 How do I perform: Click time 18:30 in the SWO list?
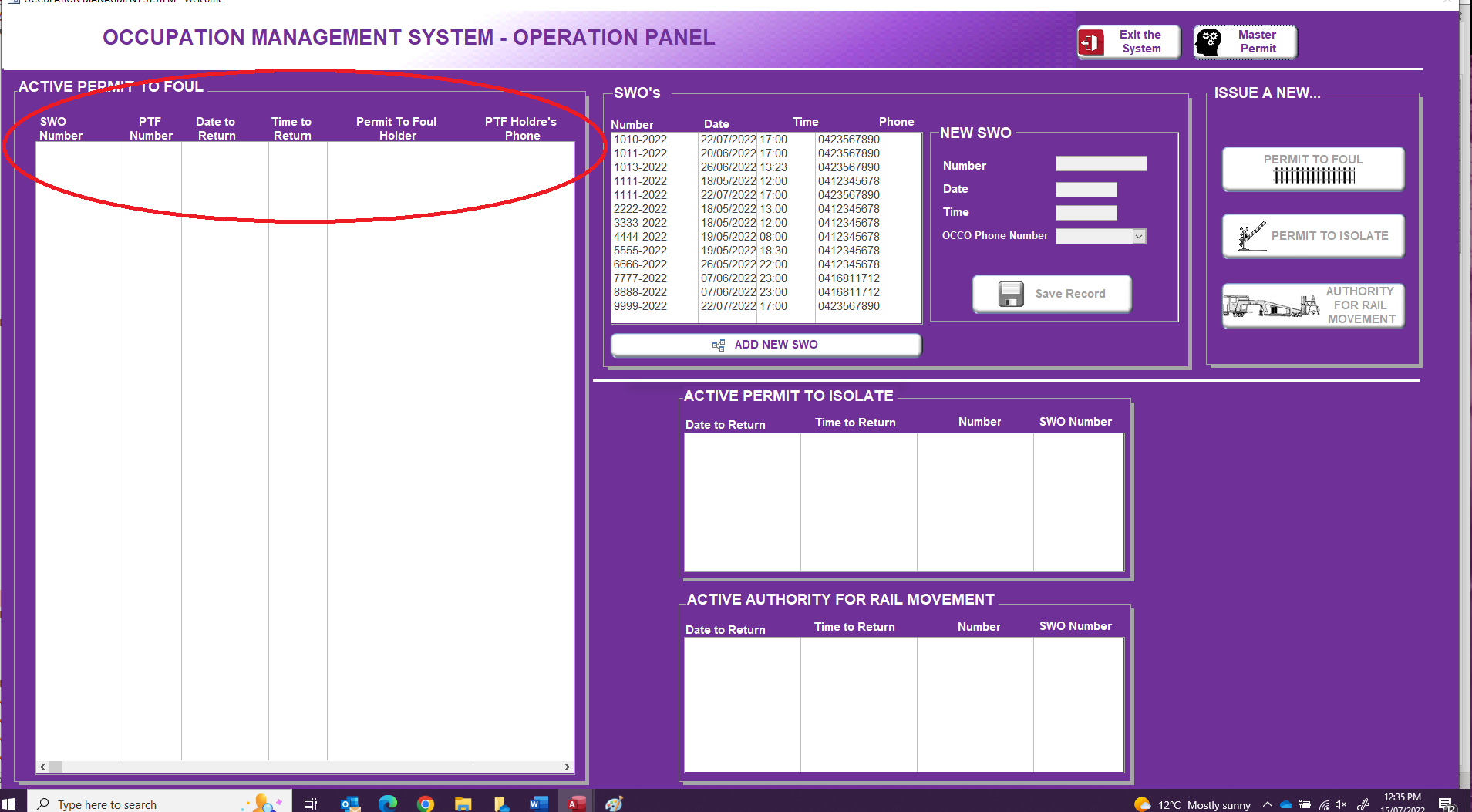tap(773, 251)
